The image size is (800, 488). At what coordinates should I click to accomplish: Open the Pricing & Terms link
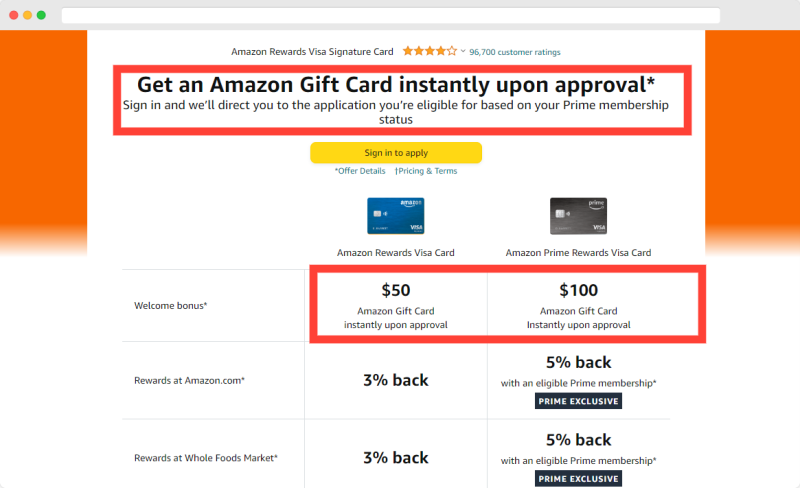click(x=426, y=171)
